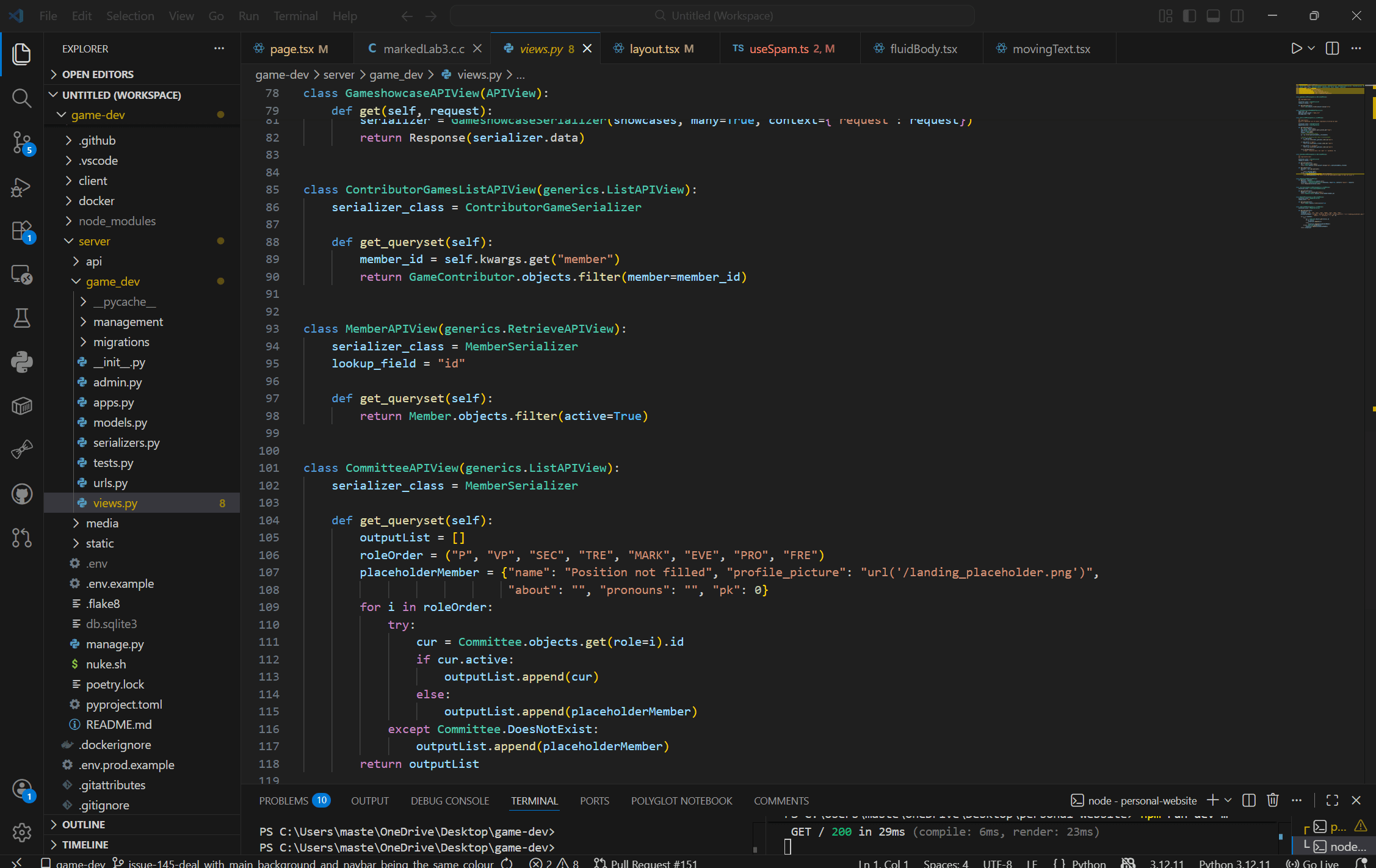
Task: Click Spaces: 4 indentation setting
Action: coord(946,863)
